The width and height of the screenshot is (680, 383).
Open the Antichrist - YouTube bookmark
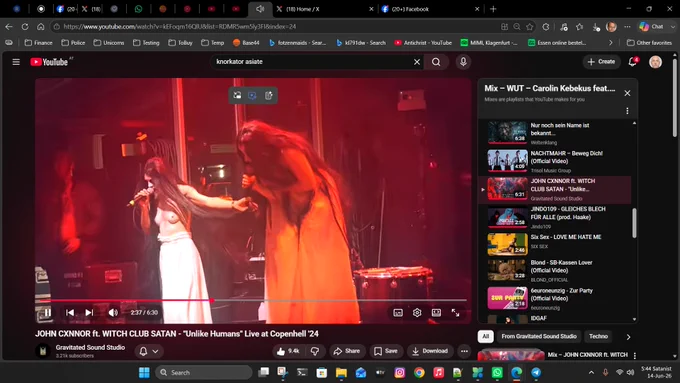coord(423,43)
